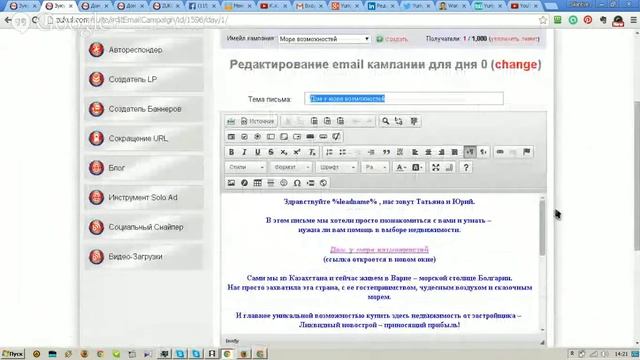Toggle Strikethrough formatting

[270, 152]
